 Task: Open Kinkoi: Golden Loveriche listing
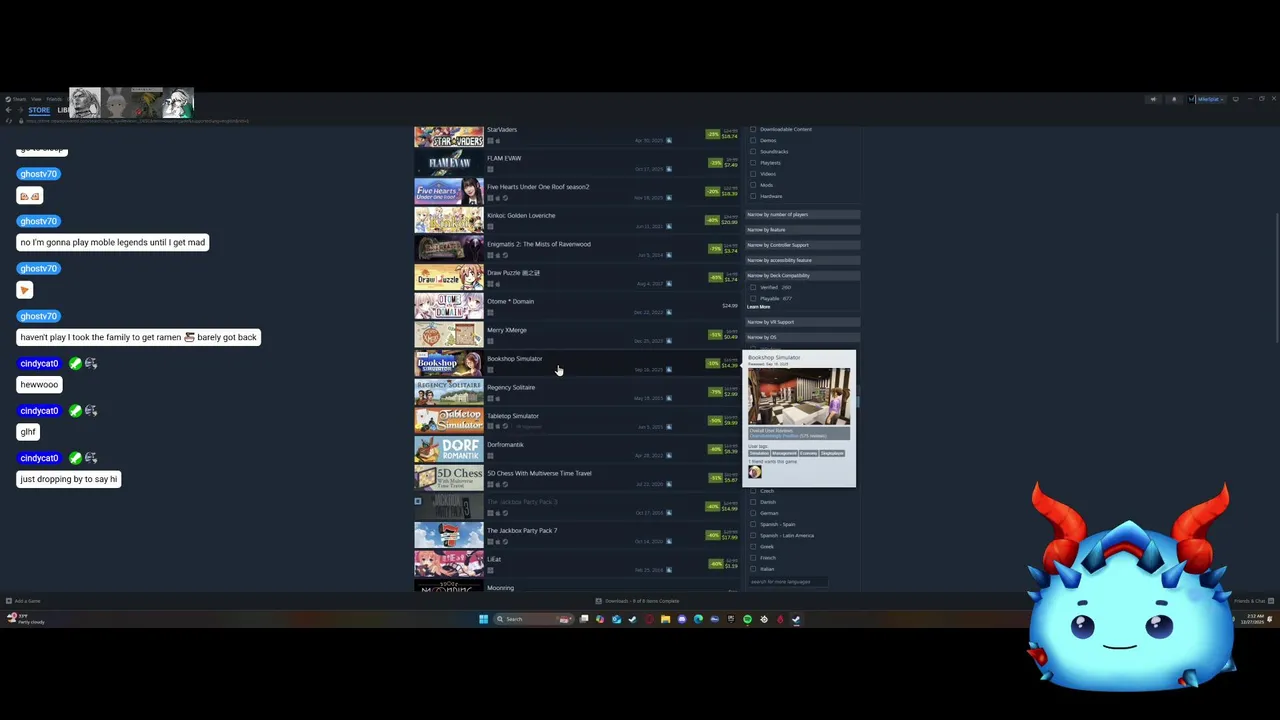click(x=578, y=220)
